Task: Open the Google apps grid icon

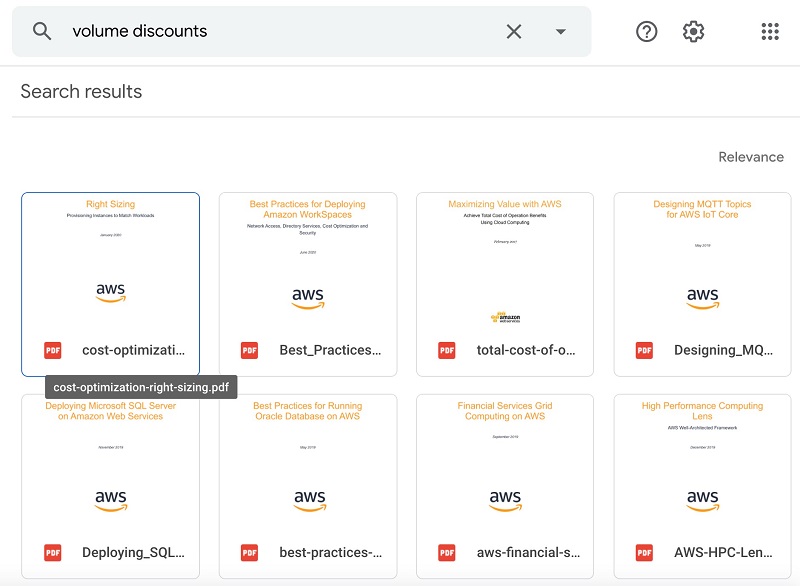Action: coord(770,32)
